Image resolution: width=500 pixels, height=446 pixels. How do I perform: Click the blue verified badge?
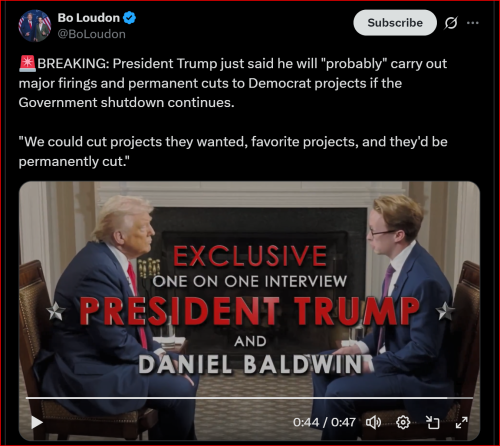pyautogui.click(x=129, y=18)
